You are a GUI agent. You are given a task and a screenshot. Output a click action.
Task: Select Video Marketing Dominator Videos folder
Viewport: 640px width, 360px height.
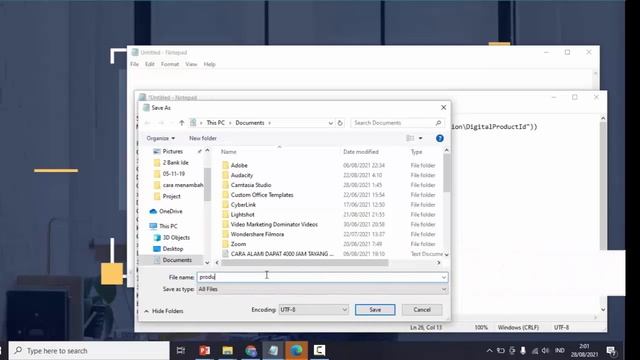coord(274,224)
